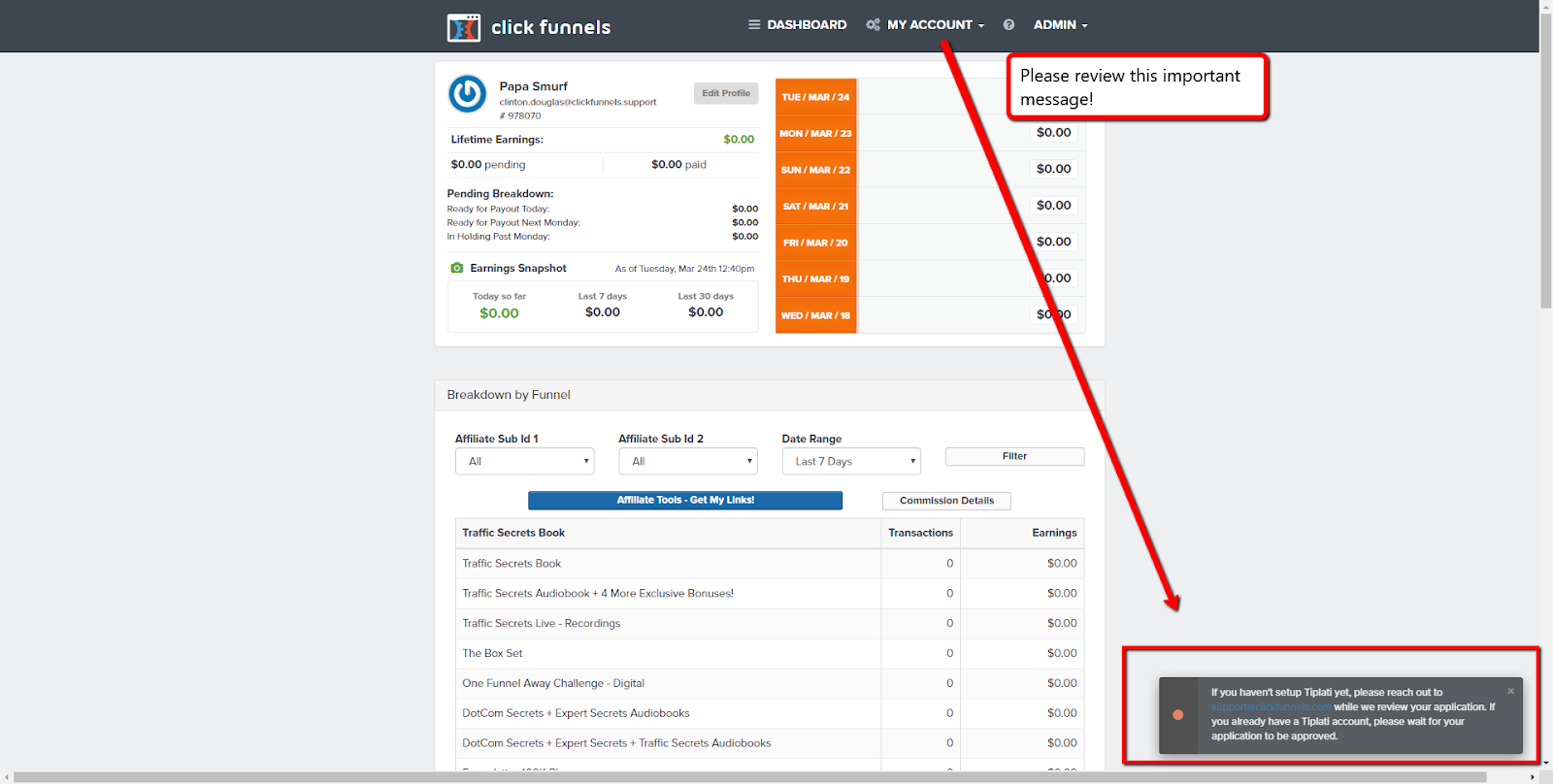Click the scroll up arrow at top right
This screenshot has height=784, width=1553.
(1545, 6)
